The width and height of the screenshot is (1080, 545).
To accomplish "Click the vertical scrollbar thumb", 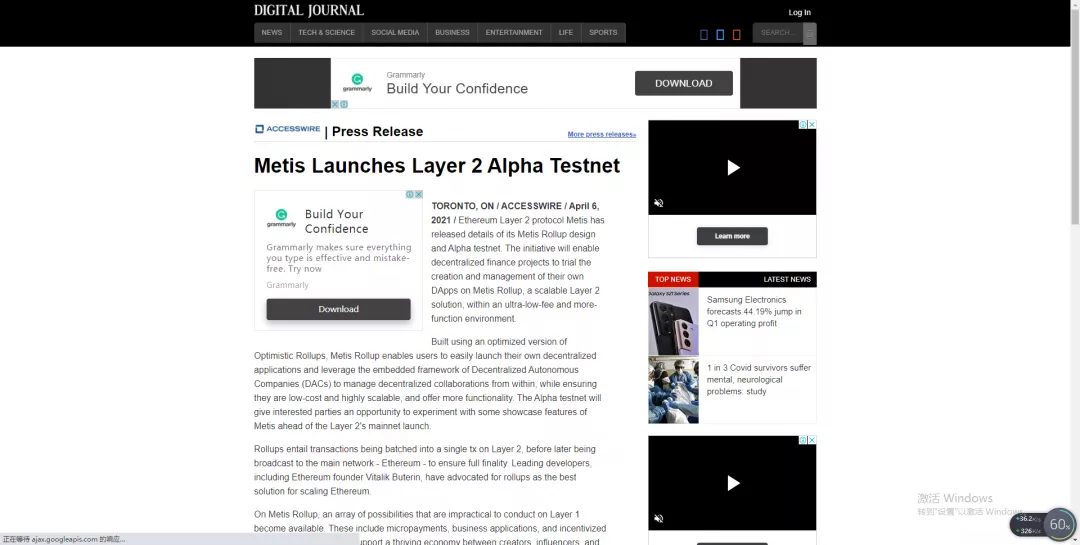I will 1075,116.
